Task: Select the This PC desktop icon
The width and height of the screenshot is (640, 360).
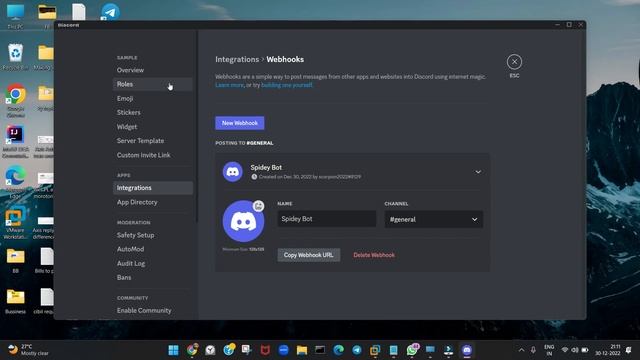Action: tap(16, 16)
